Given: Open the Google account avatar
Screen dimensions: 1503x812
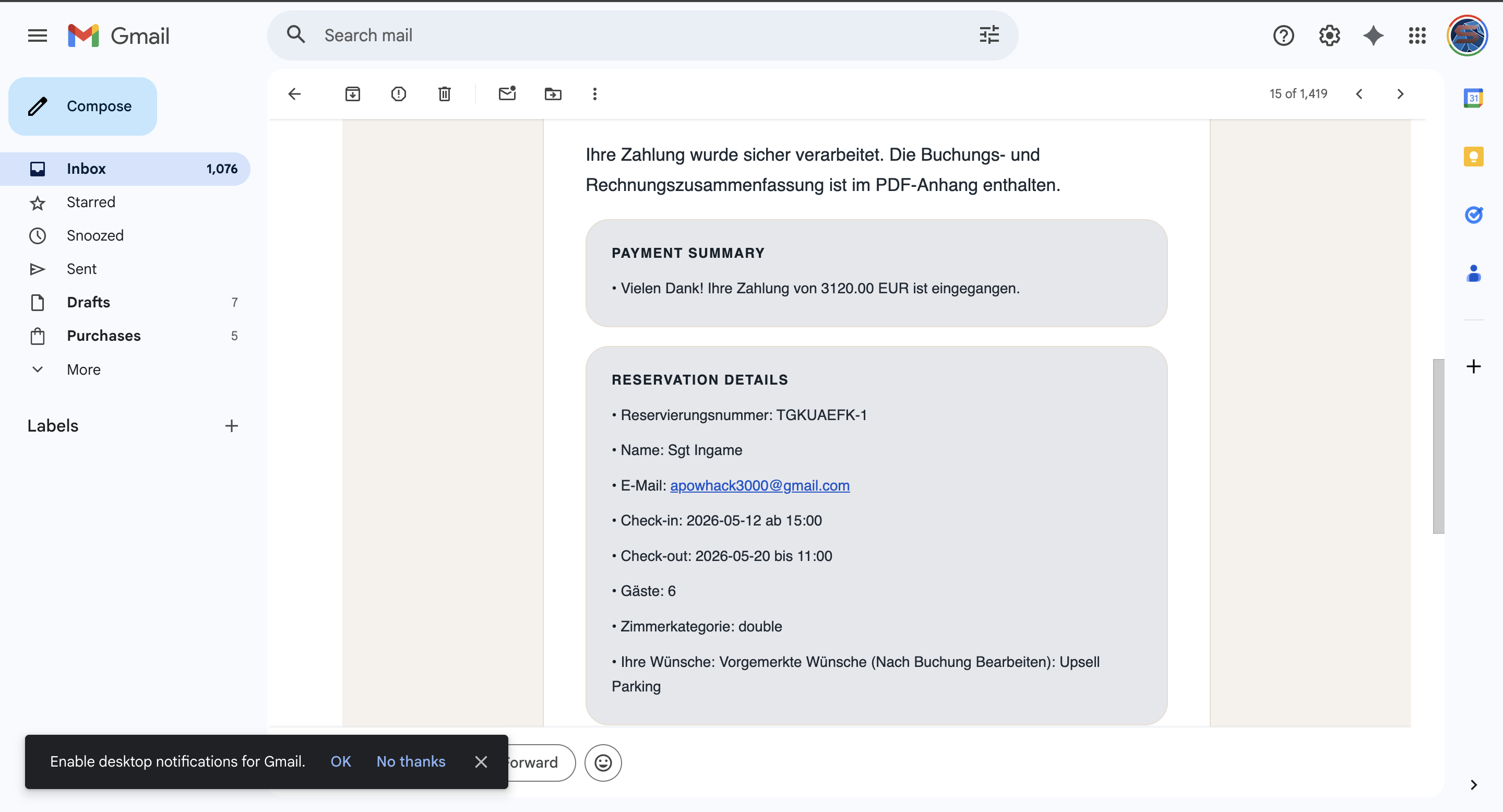Looking at the screenshot, I should click(1467, 35).
